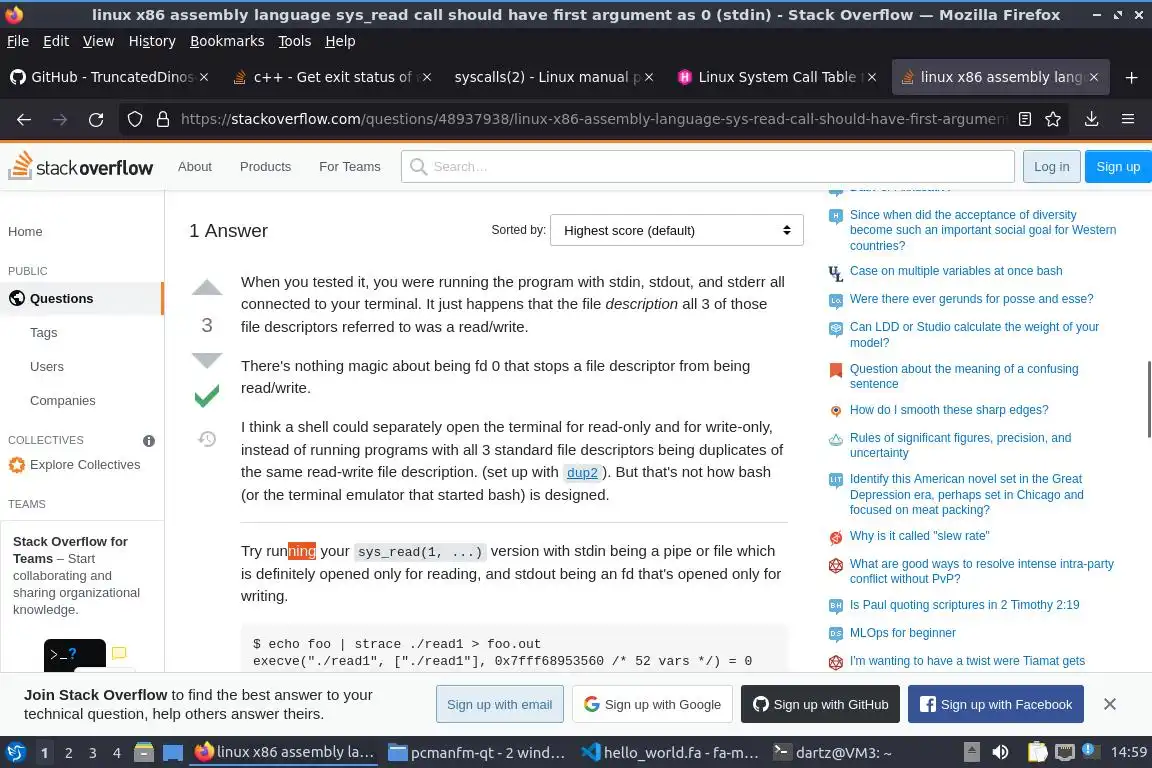1152x768 pixels.
Task: Reload the page with the refresh icon
Action: point(96,119)
